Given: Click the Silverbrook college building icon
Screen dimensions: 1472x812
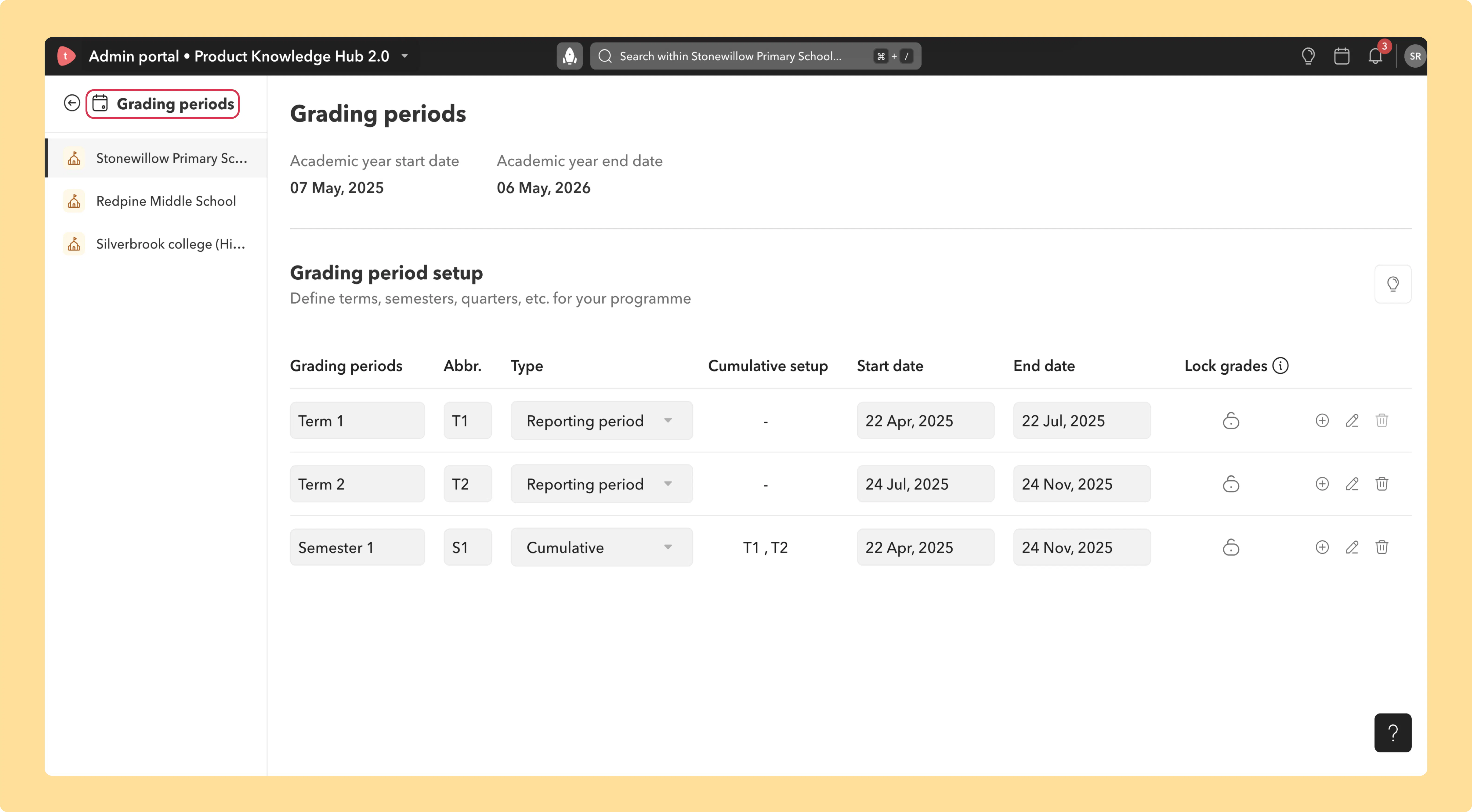Looking at the screenshot, I should [x=74, y=244].
